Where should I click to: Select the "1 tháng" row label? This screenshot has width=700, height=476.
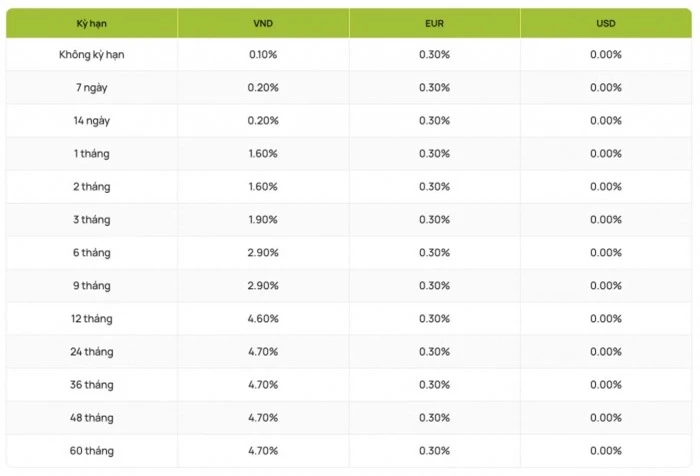(x=92, y=153)
